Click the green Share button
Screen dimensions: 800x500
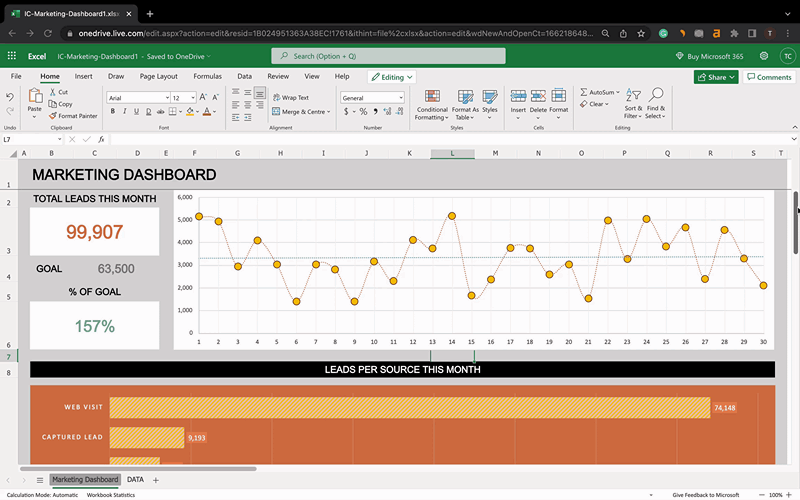pos(715,77)
